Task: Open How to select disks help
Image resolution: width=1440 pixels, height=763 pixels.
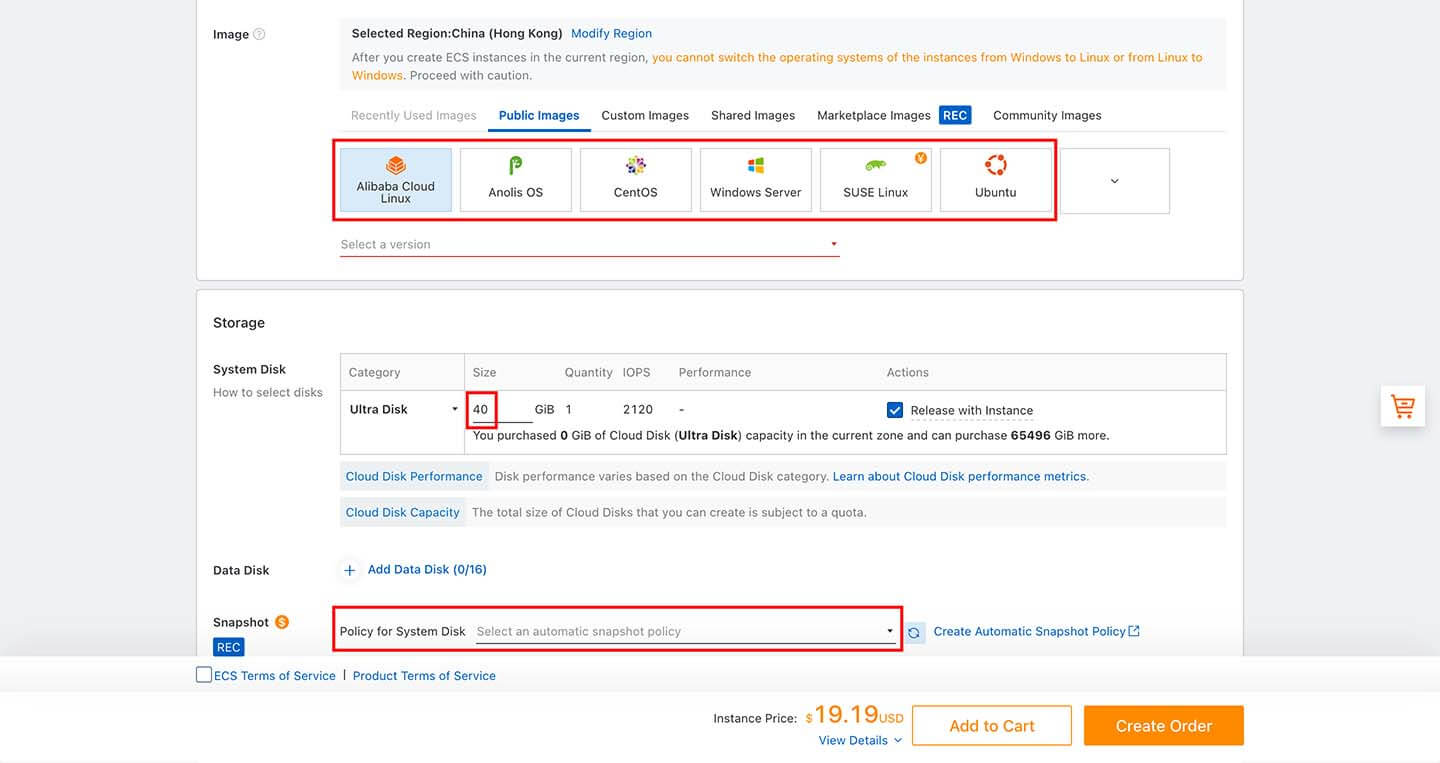Action: point(268,392)
